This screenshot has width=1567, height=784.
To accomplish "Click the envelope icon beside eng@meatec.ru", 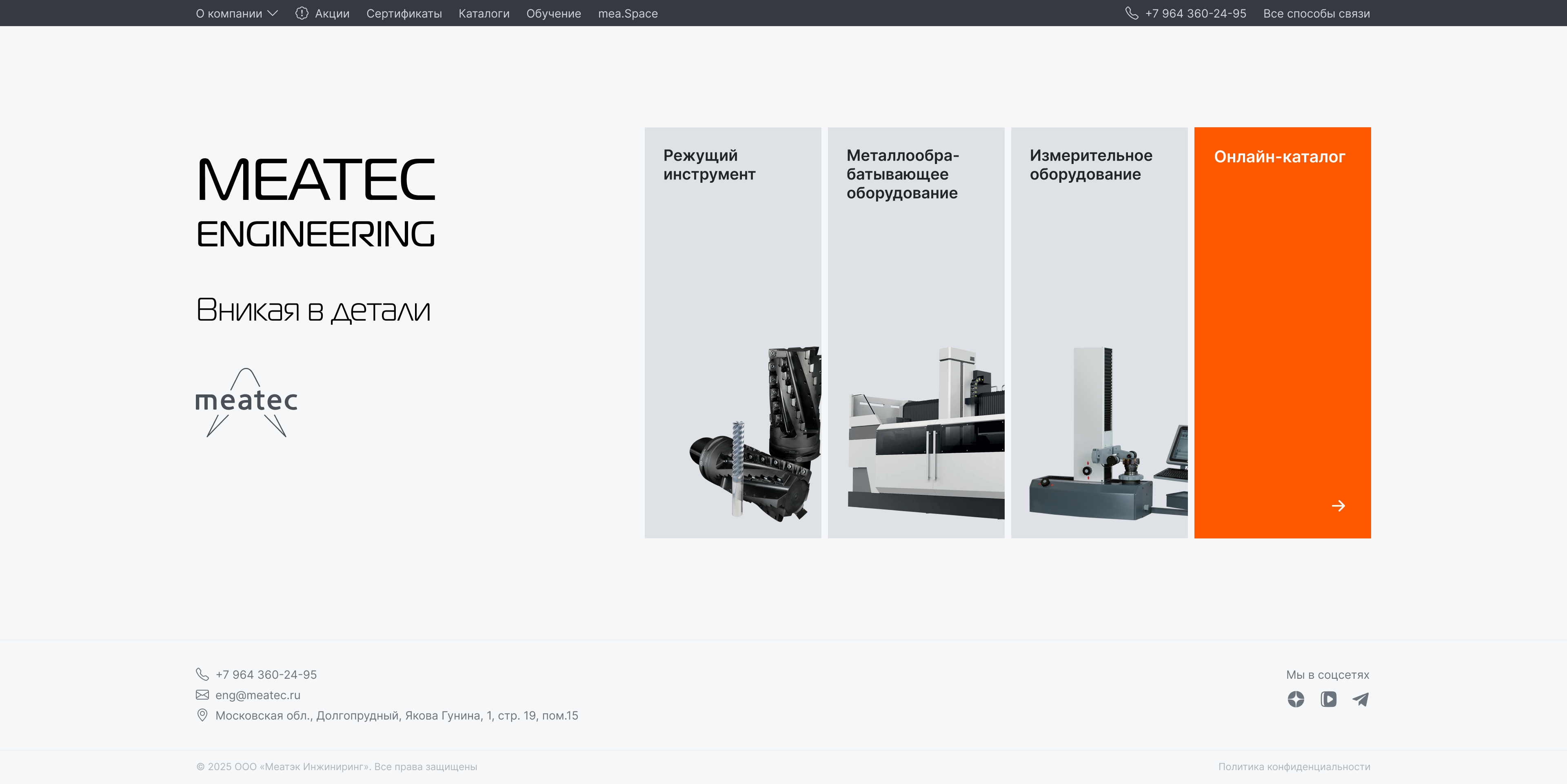I will [x=202, y=695].
